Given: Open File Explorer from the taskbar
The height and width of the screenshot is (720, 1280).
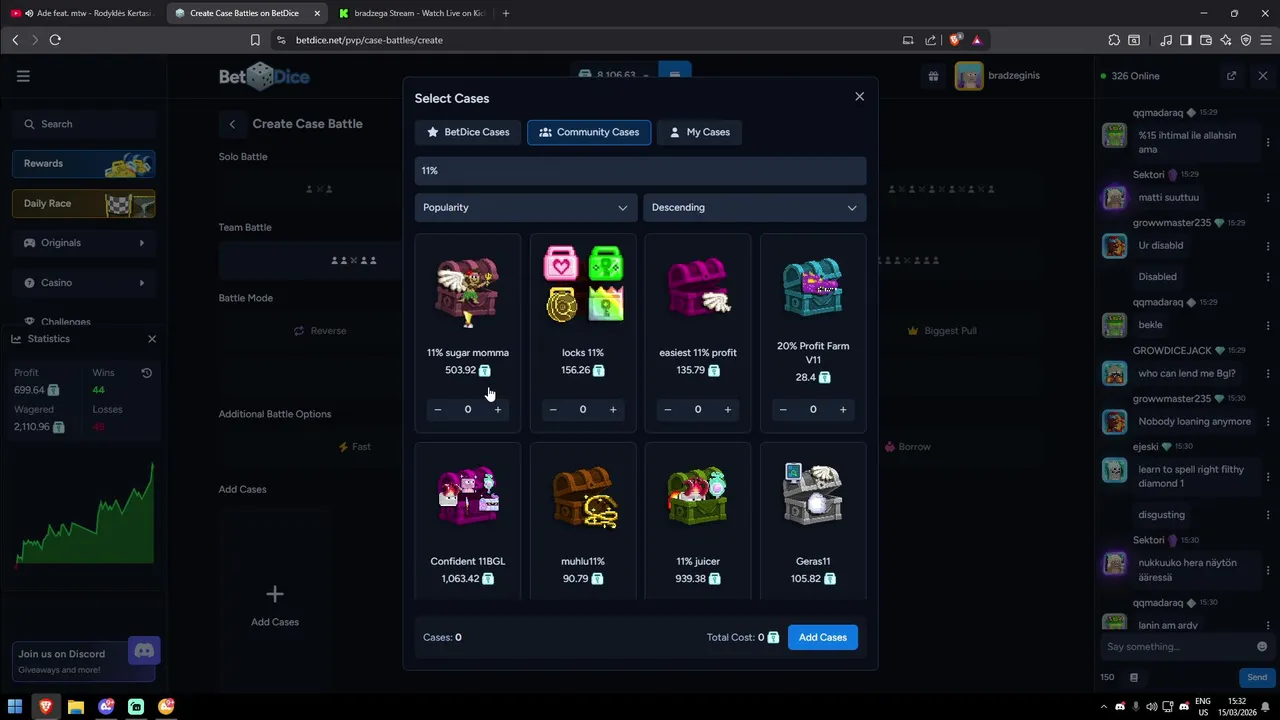Looking at the screenshot, I should [76, 706].
